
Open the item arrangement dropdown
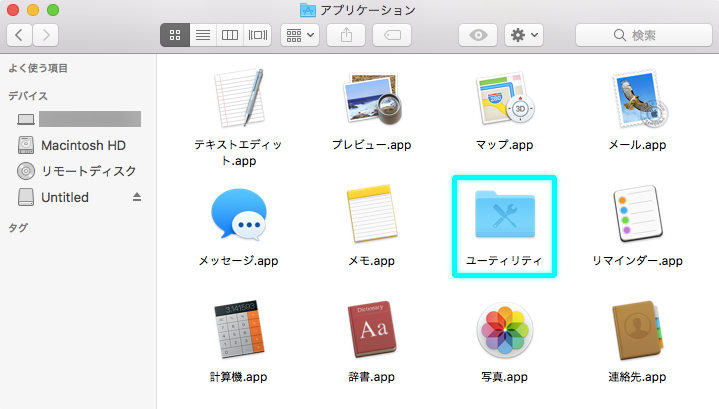[x=300, y=35]
